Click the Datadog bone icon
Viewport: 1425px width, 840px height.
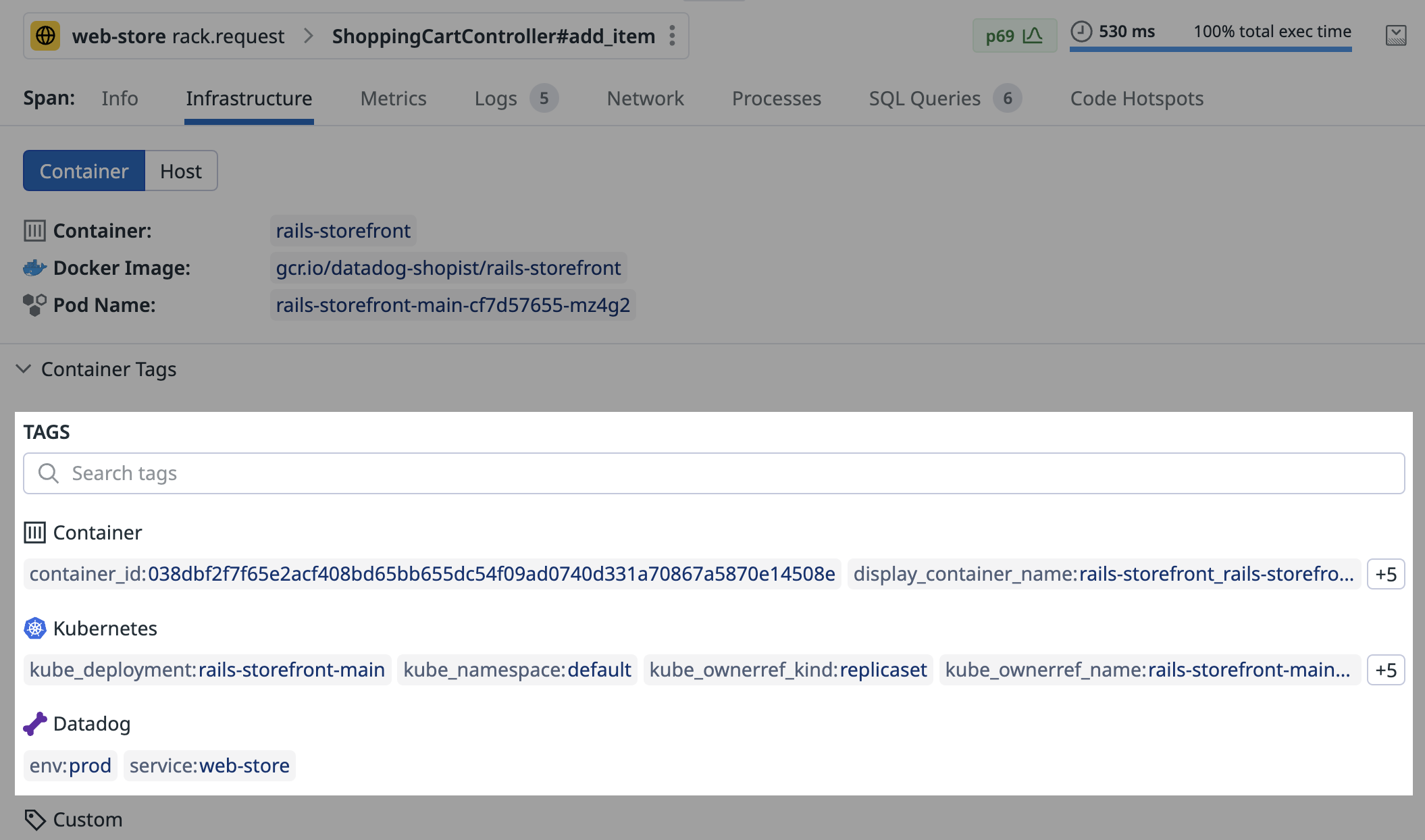coord(35,724)
